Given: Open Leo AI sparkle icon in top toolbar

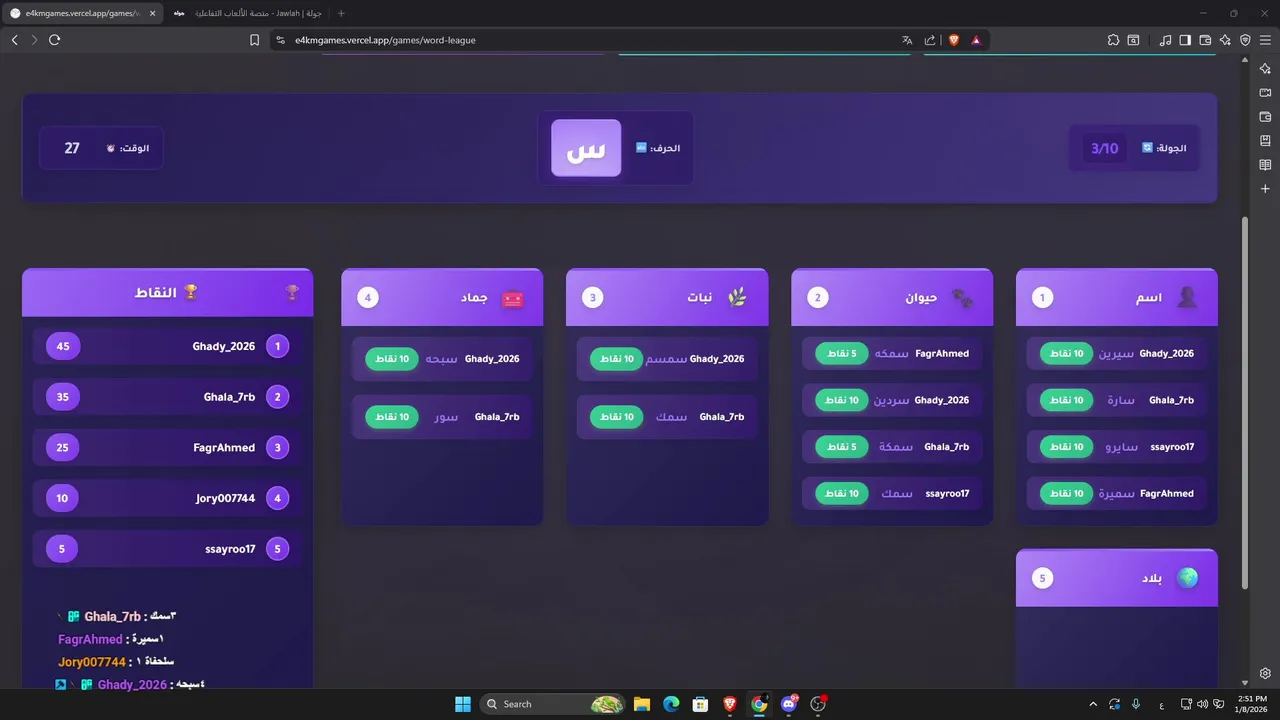Looking at the screenshot, I should point(1225,40).
